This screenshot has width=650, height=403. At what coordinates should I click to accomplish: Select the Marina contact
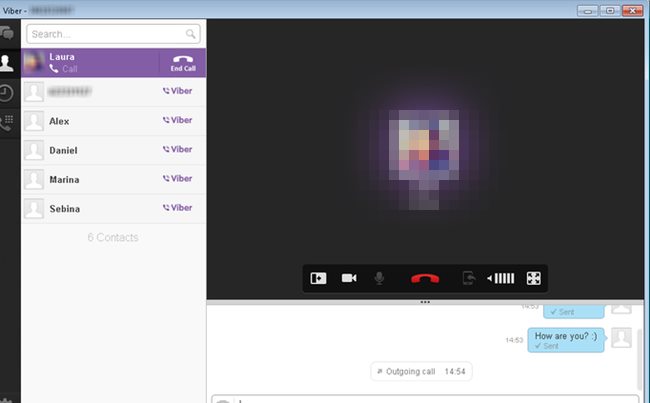tap(114, 180)
